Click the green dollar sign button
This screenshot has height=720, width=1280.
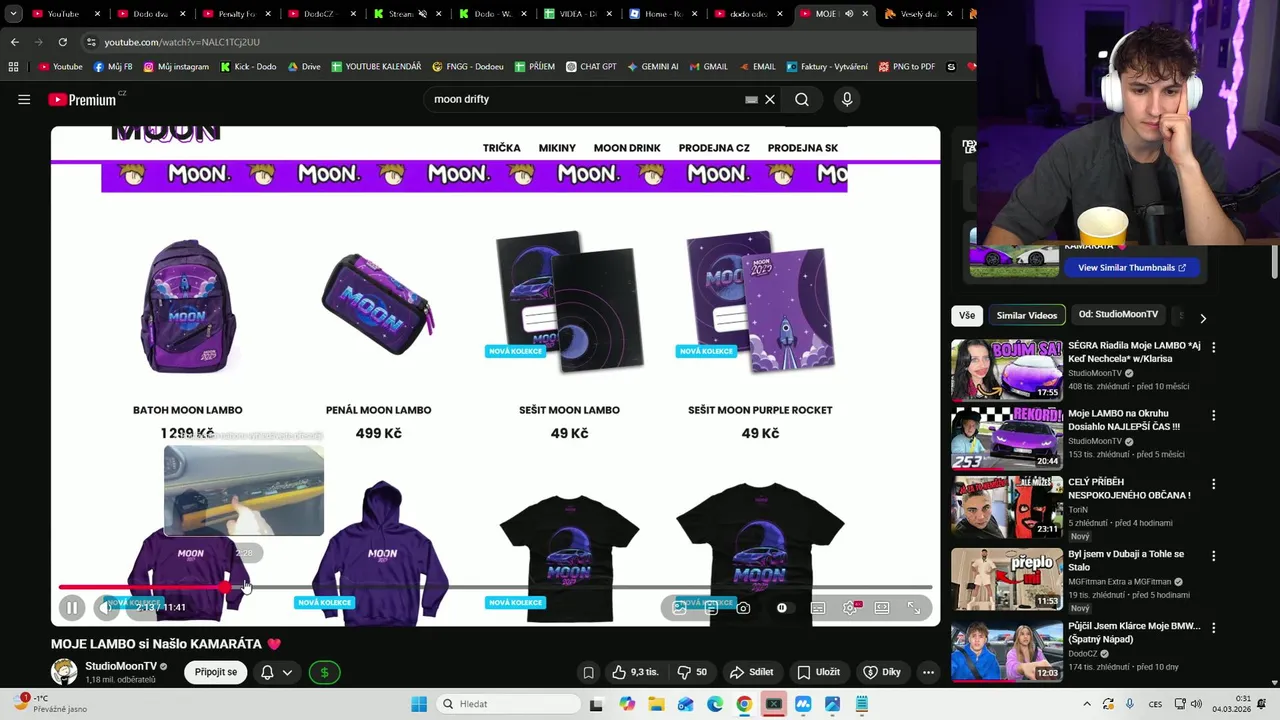click(324, 672)
